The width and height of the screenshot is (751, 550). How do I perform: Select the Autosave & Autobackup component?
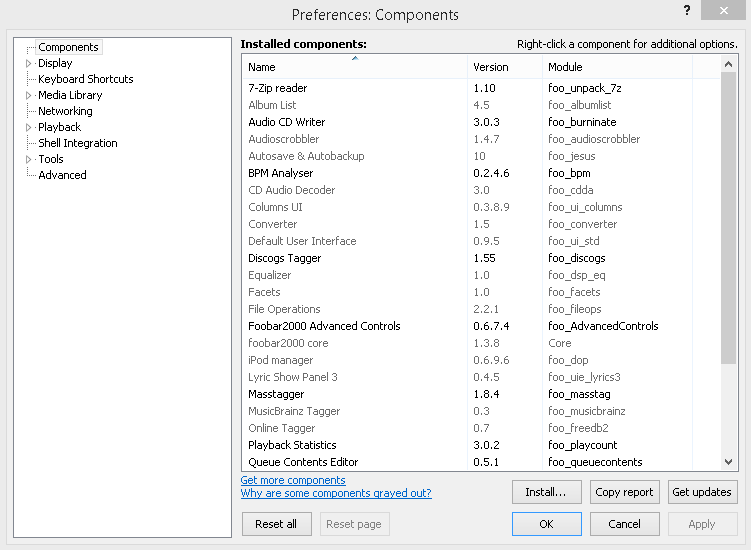coord(481,156)
